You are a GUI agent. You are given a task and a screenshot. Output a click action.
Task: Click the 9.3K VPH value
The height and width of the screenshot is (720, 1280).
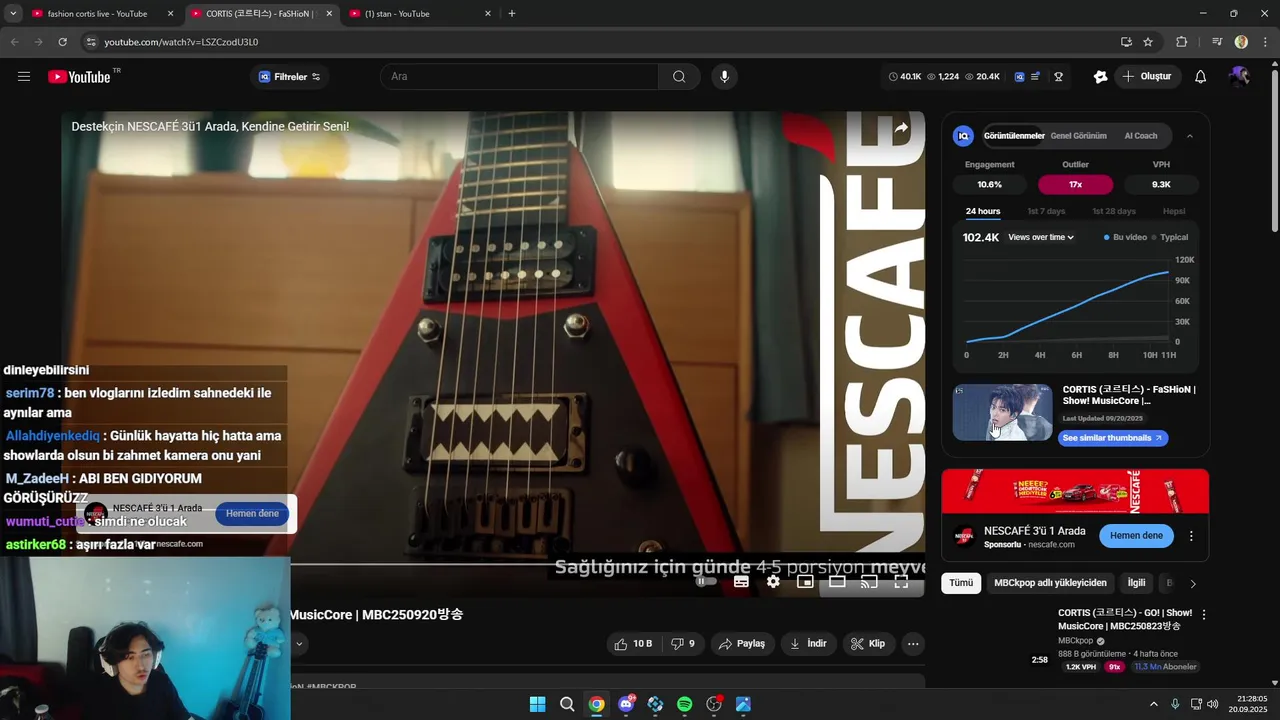pyautogui.click(x=1161, y=185)
